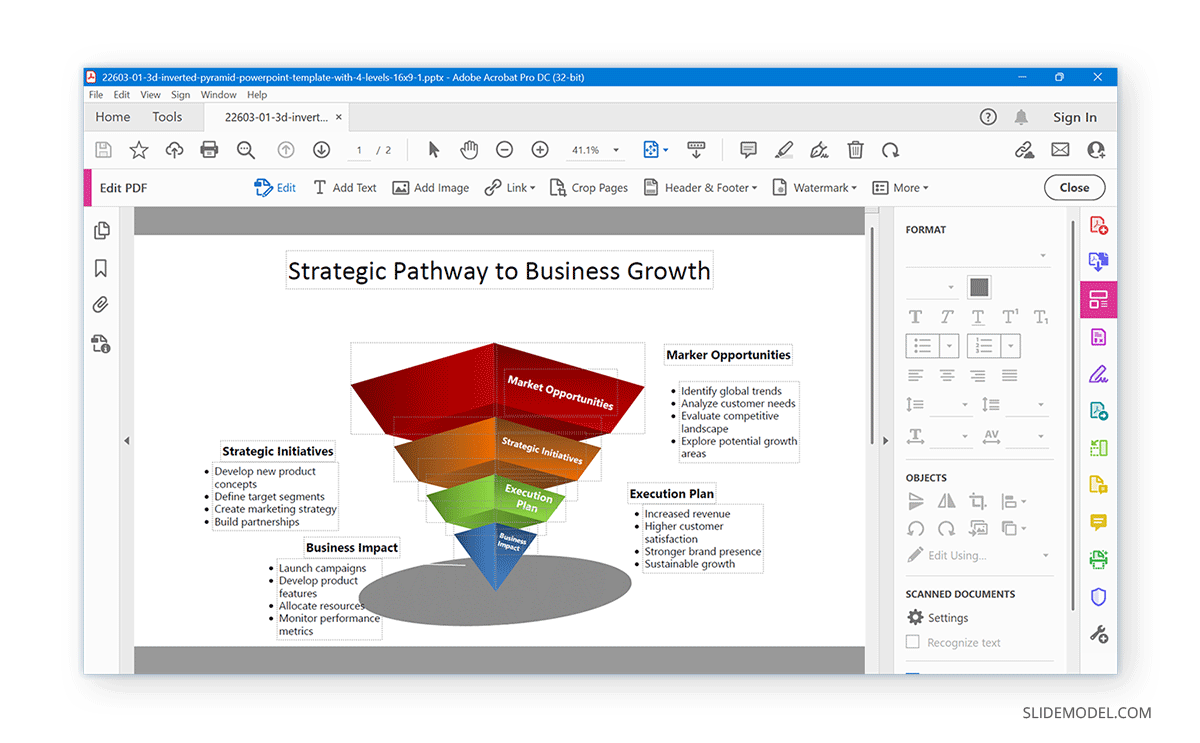Screen dimensions: 1200x743
Task: Align text left
Action: point(915,376)
